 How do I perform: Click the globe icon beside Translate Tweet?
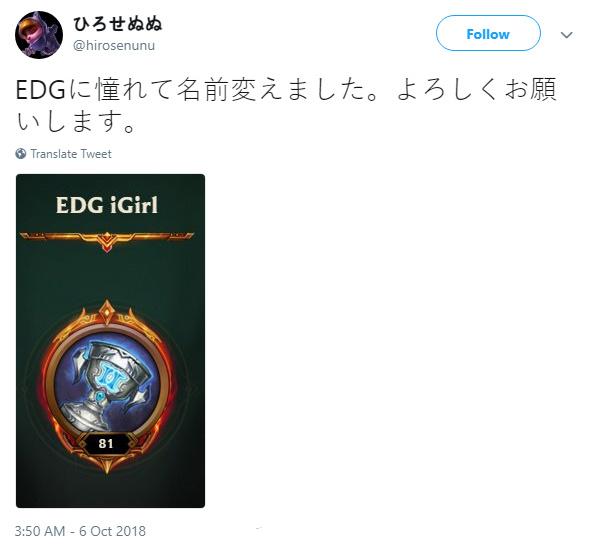[x=21, y=154]
